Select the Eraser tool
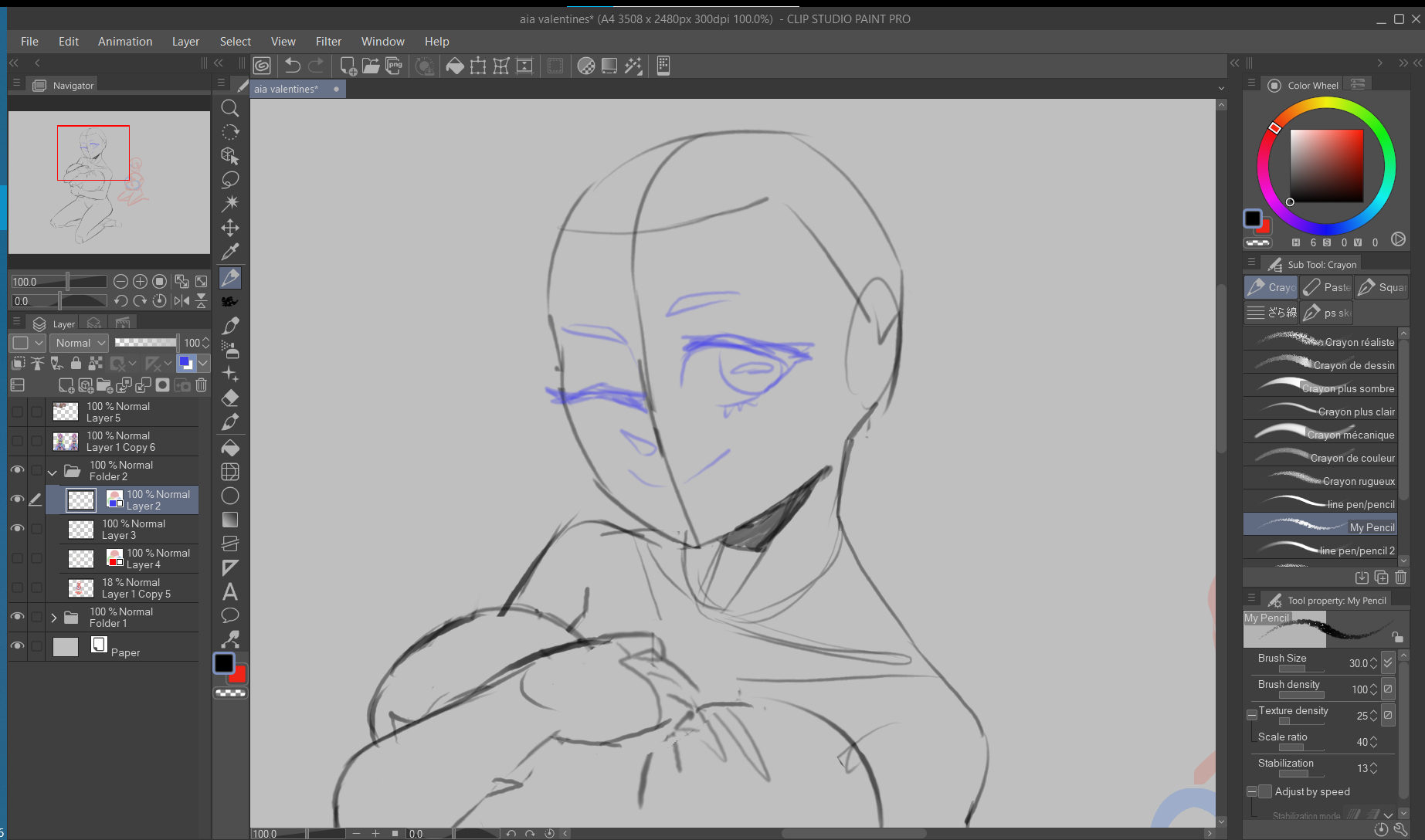The width and height of the screenshot is (1425, 840). coord(230,398)
